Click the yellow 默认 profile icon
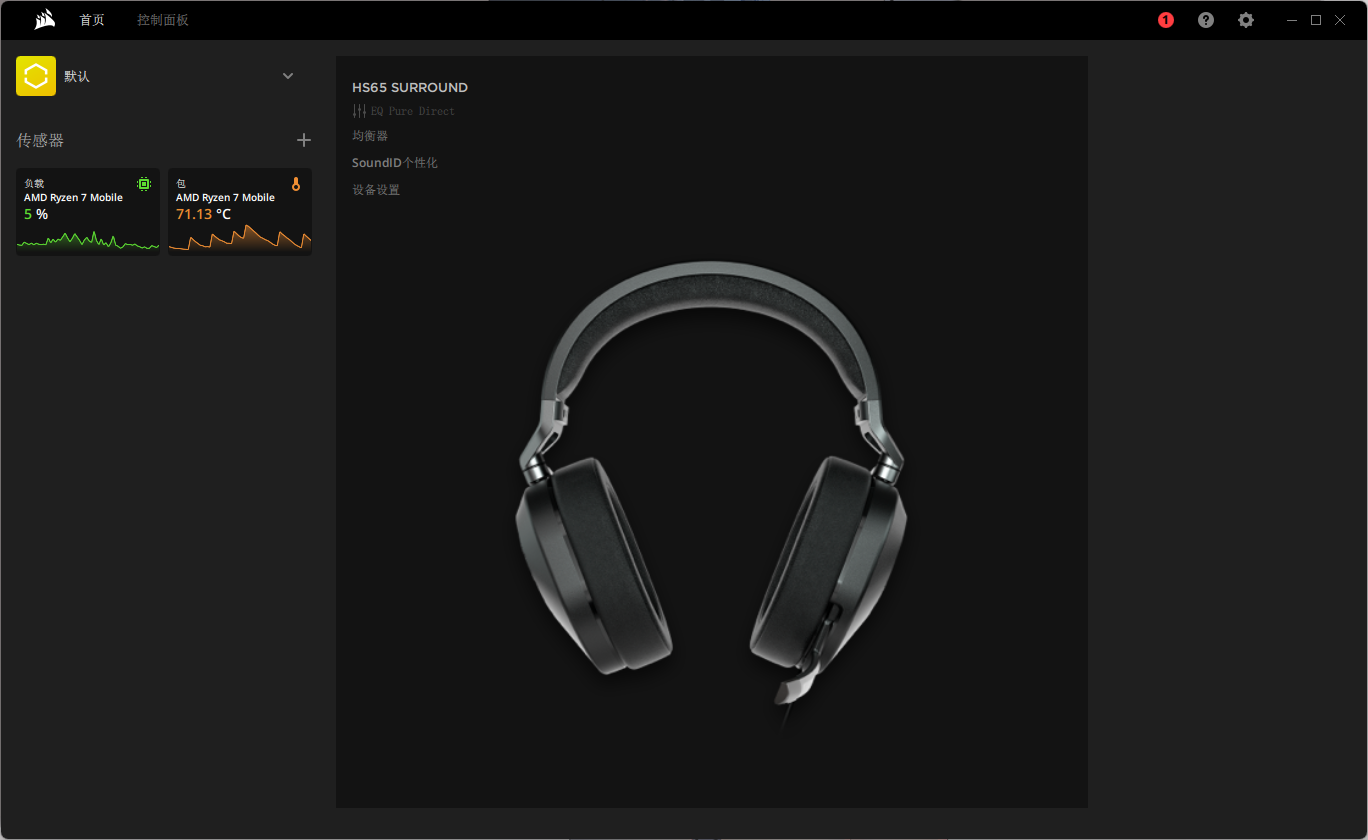Image resolution: width=1368 pixels, height=840 pixels. (36, 76)
